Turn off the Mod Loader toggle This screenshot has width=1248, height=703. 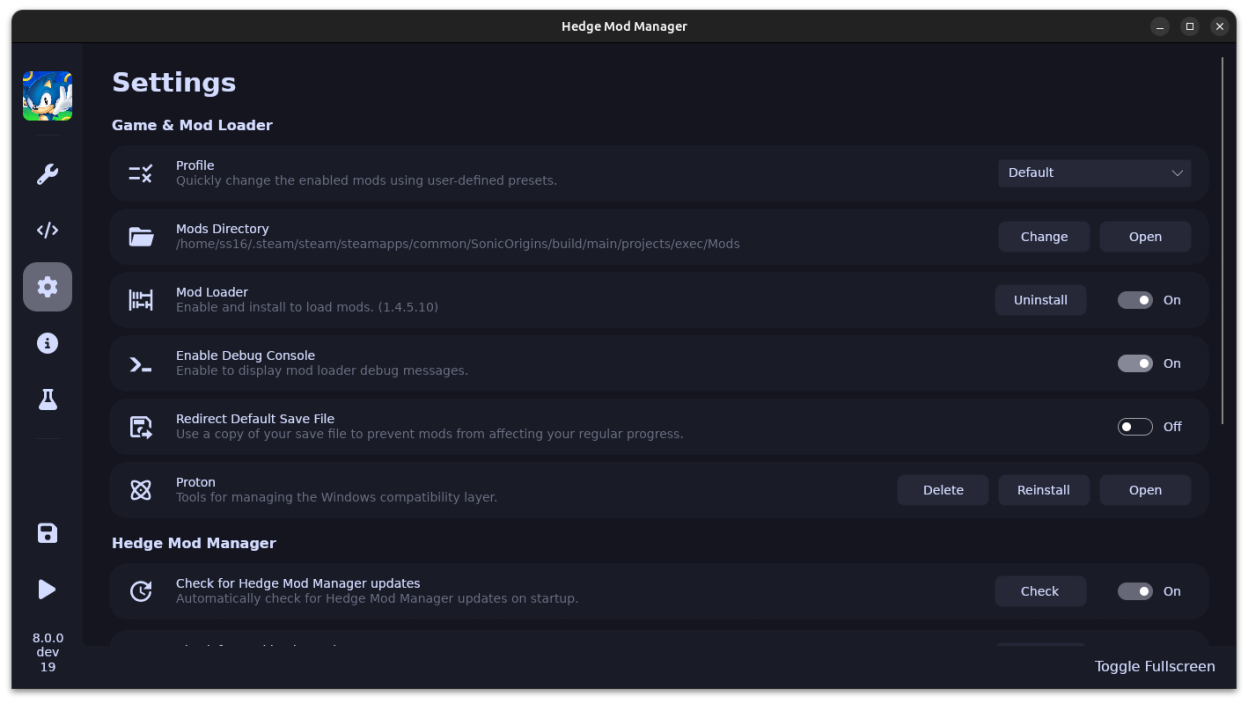click(1135, 300)
